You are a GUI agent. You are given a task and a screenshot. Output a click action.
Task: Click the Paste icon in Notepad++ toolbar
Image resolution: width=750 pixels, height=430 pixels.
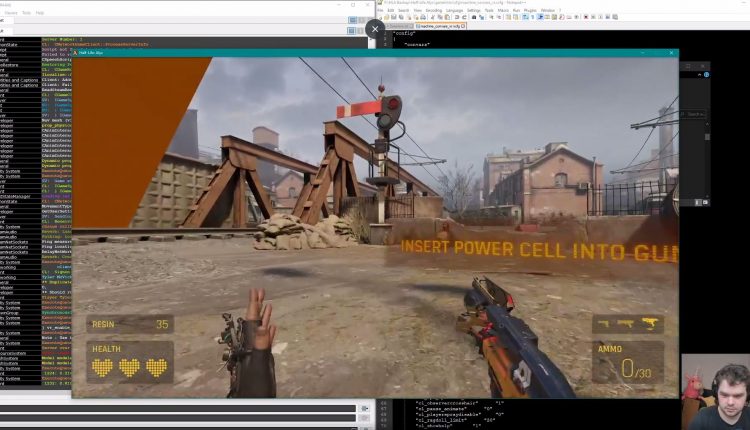coord(447,17)
